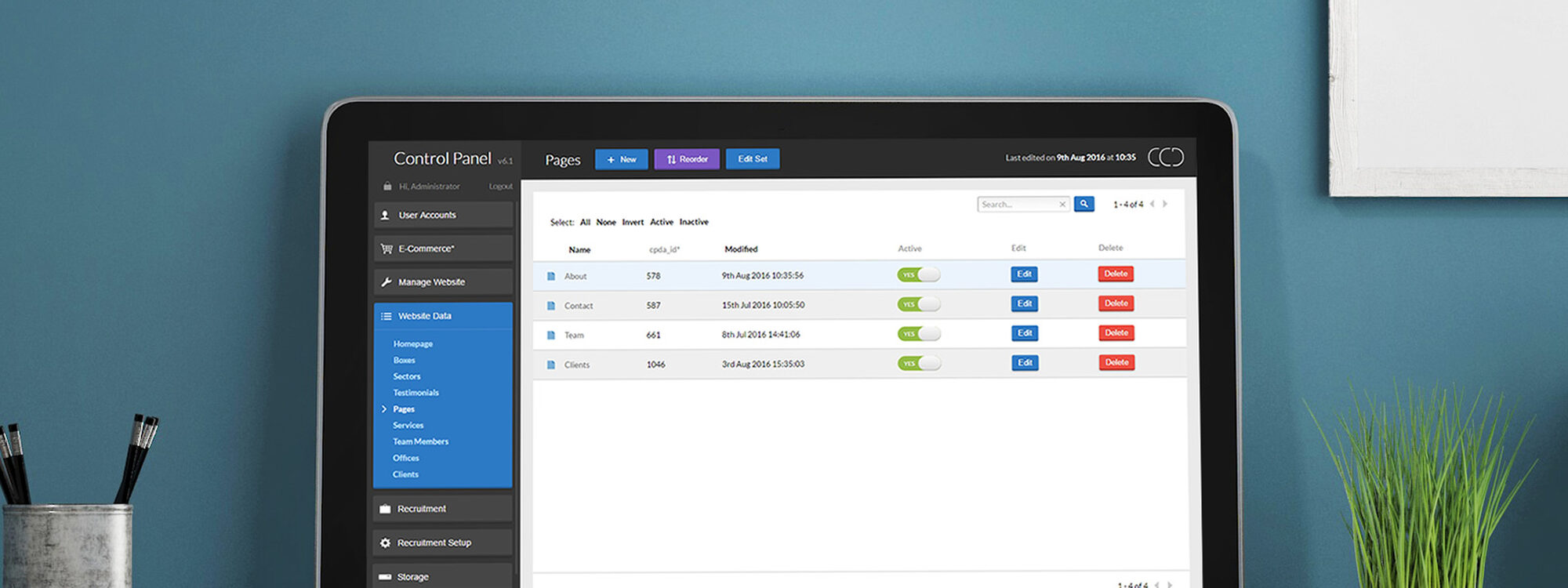Create a new page with New button
The width and height of the screenshot is (1568, 588).
[x=622, y=159]
